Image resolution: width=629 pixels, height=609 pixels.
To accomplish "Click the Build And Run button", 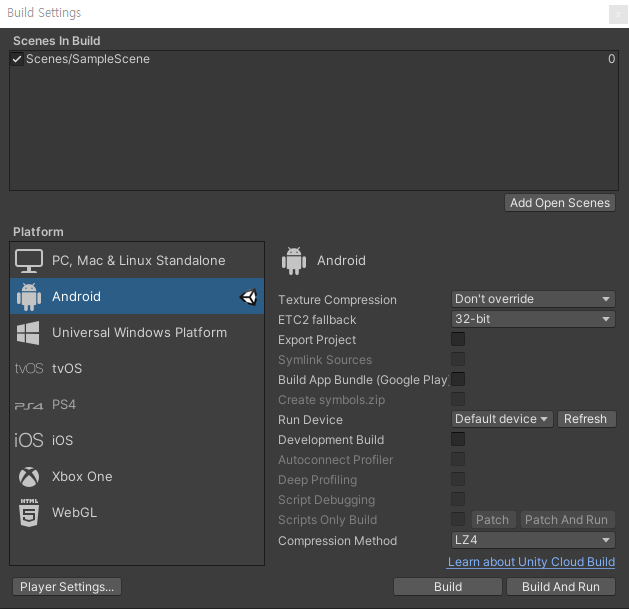I will [x=561, y=587].
